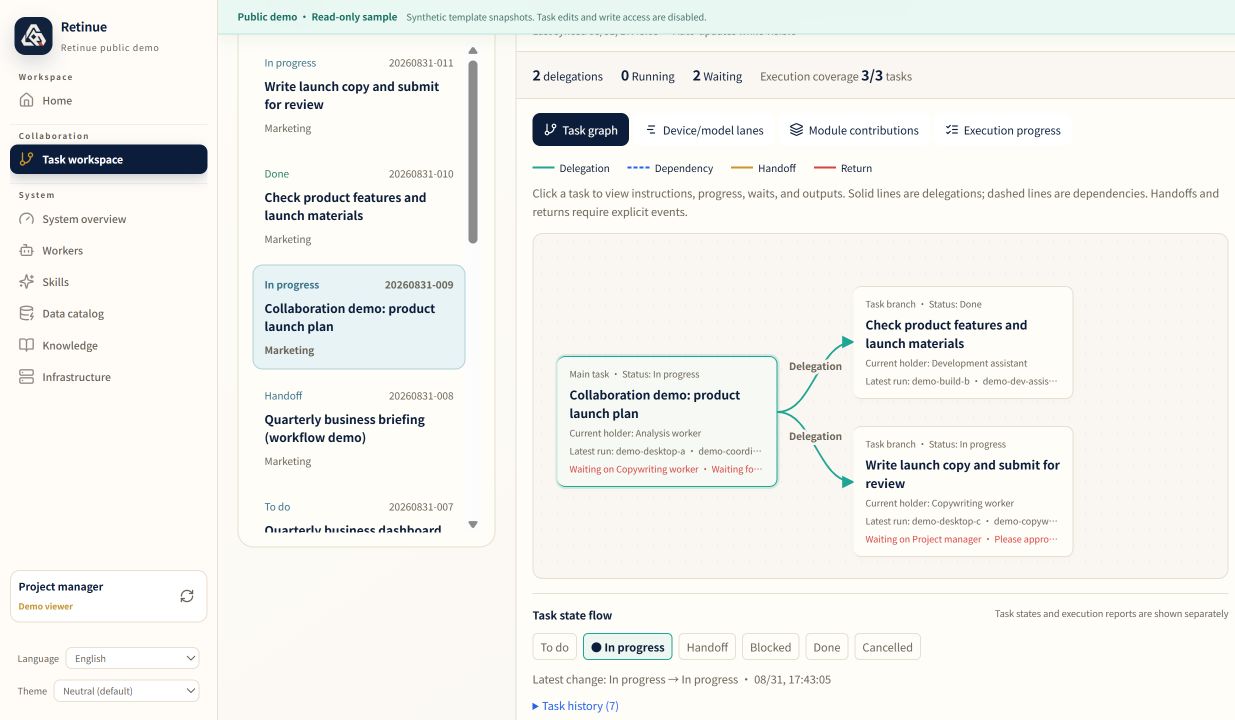Click the Retinue logo icon
1235x720 pixels.
pos(33,36)
